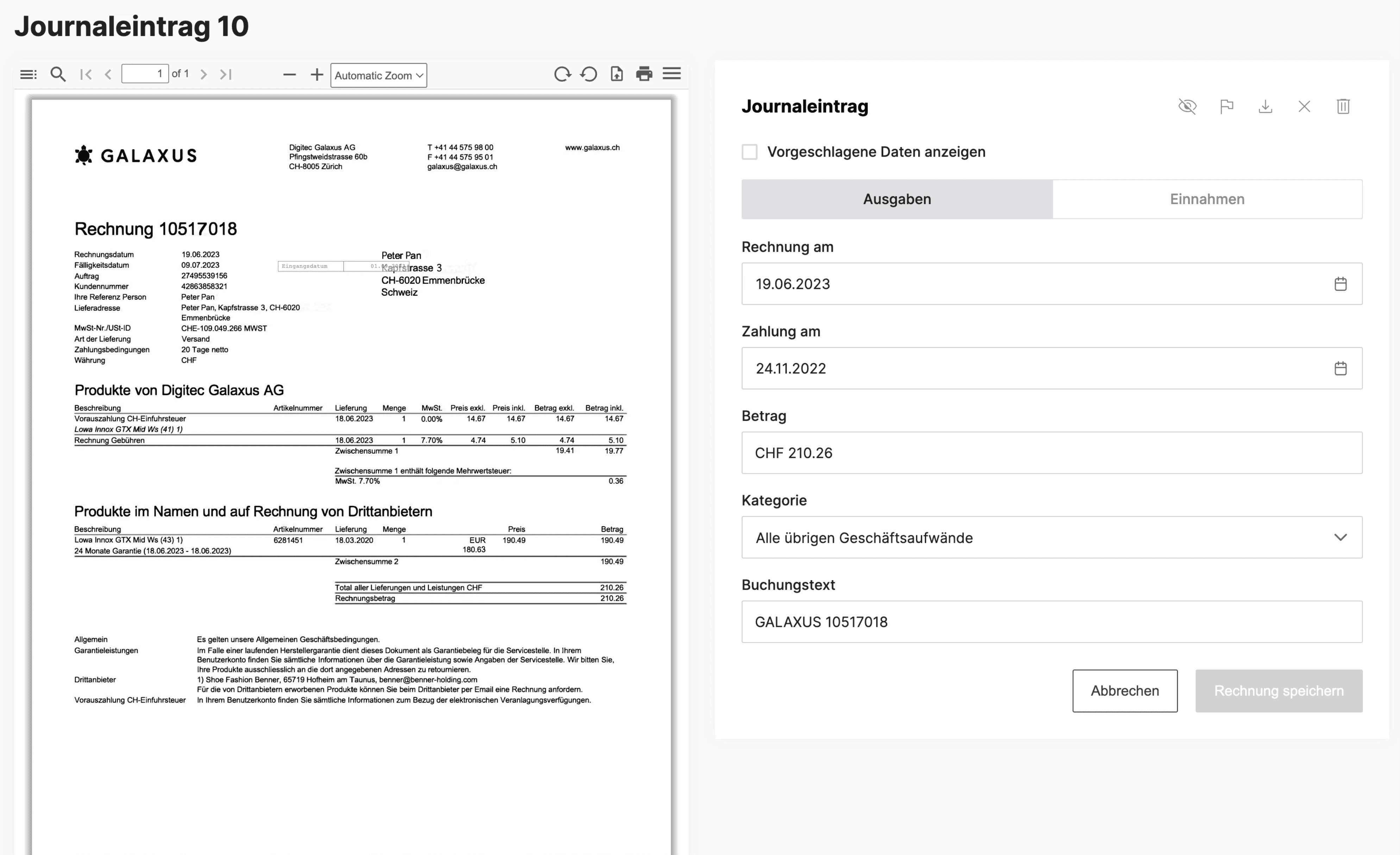This screenshot has width=1400, height=855.
Task: Click the Fälligkeitsdatum 09.07.2023 value
Action: (x=200, y=265)
